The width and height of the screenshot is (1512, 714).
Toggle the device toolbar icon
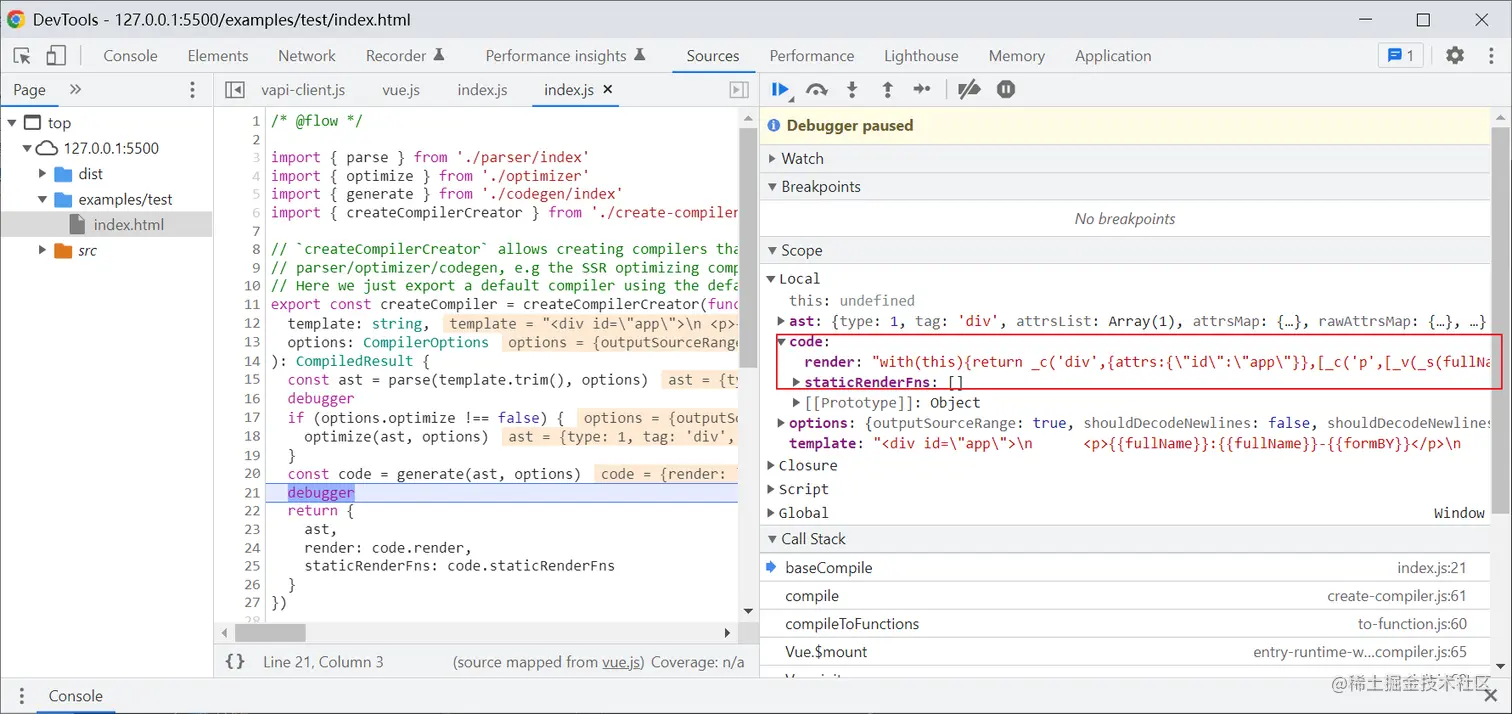tap(56, 56)
